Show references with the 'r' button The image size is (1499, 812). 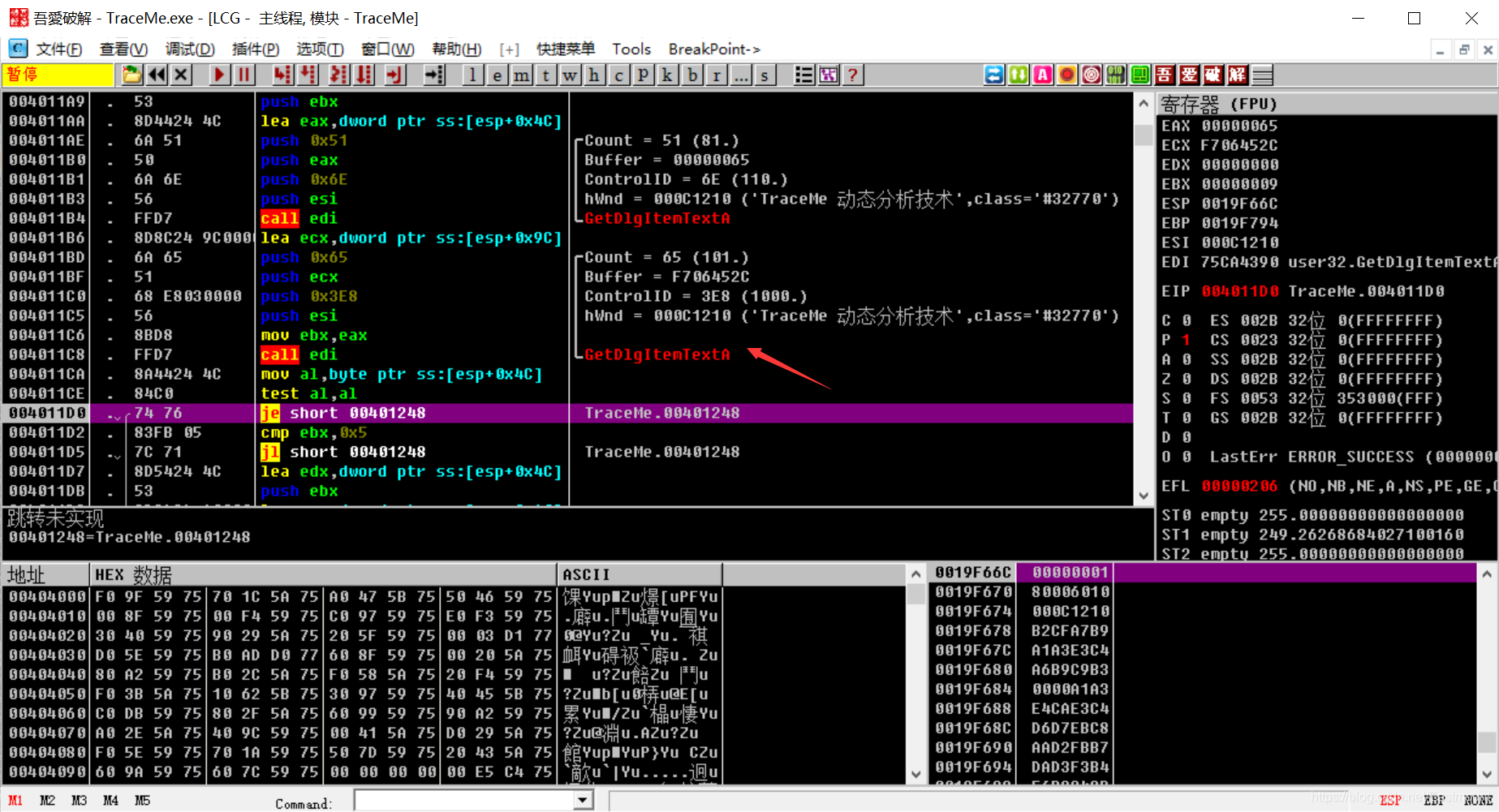pyautogui.click(x=717, y=75)
